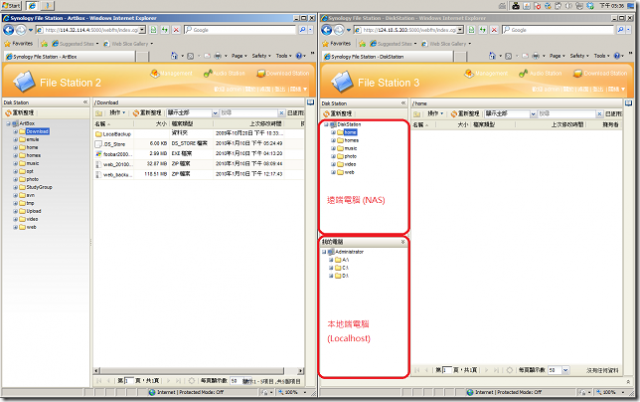This screenshot has width=640, height=402.
Task: Open Audio Station in File Station 2 header
Action: [224, 73]
